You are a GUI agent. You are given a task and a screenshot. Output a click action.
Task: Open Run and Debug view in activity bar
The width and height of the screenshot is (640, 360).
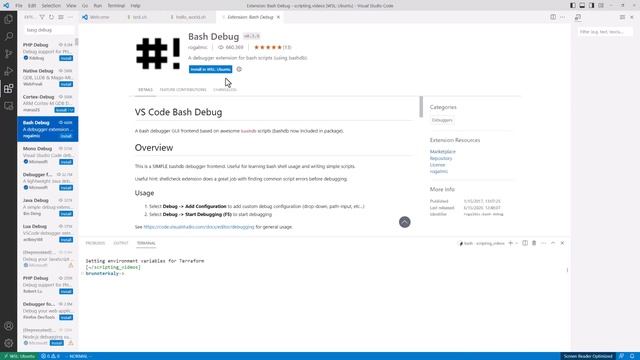click(x=9, y=71)
